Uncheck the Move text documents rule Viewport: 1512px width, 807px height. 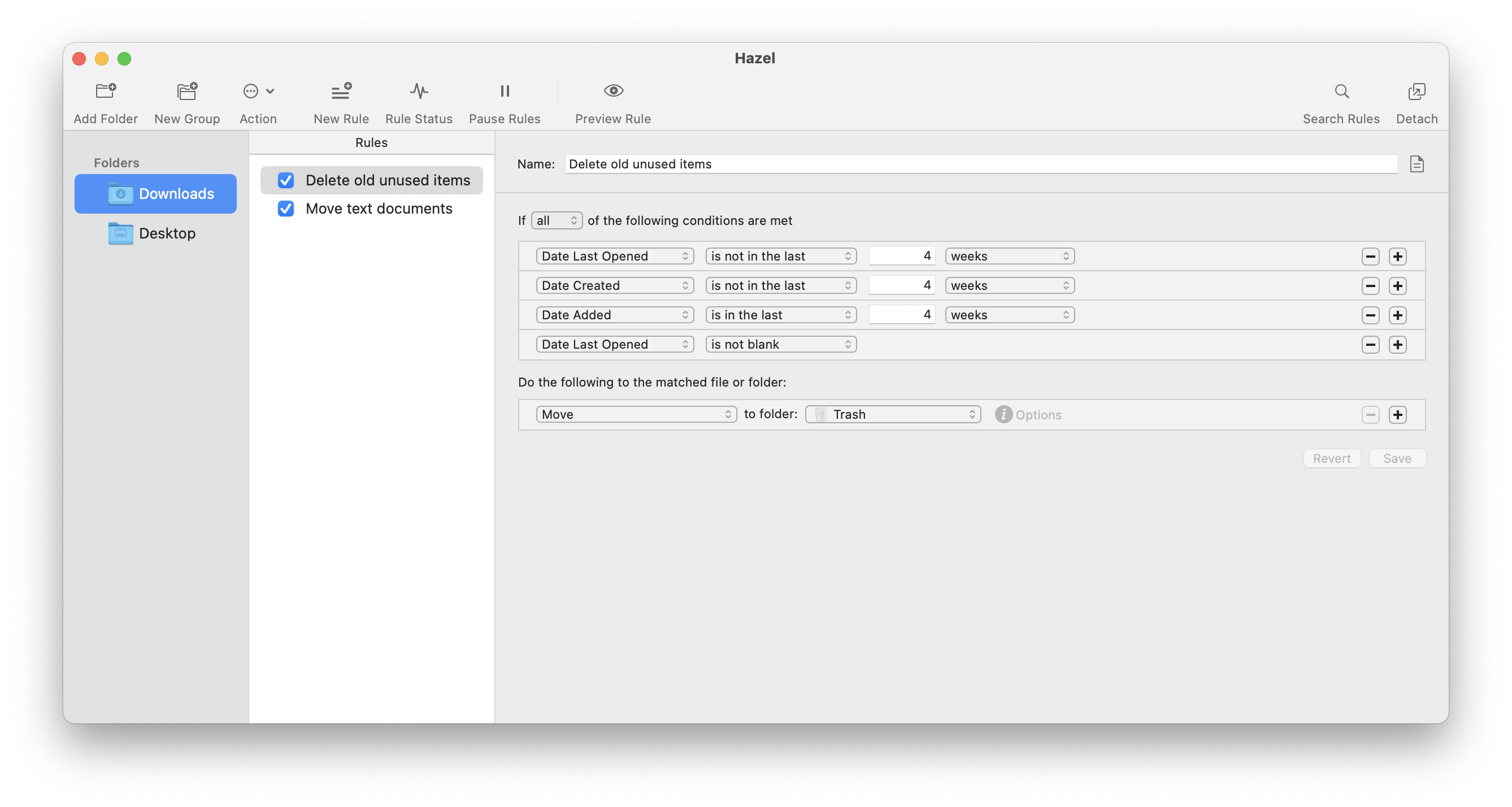tap(286, 209)
